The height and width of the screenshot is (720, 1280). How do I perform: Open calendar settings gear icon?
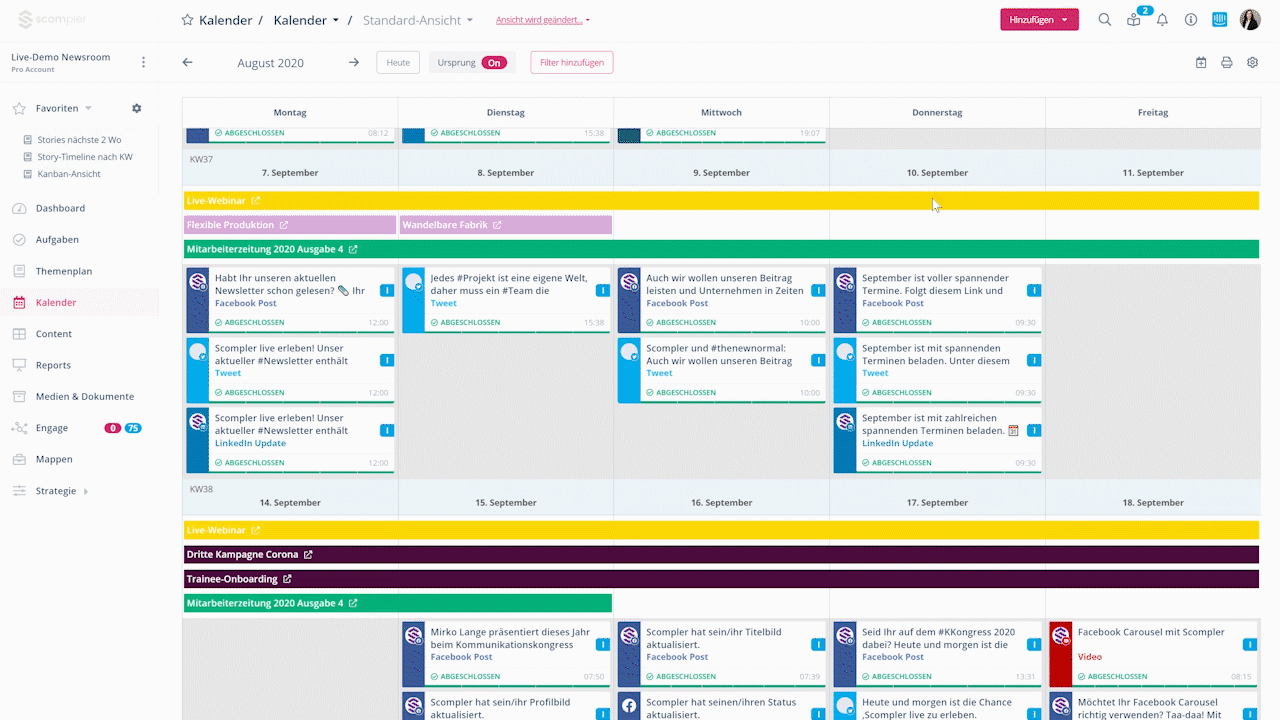pos(1253,63)
